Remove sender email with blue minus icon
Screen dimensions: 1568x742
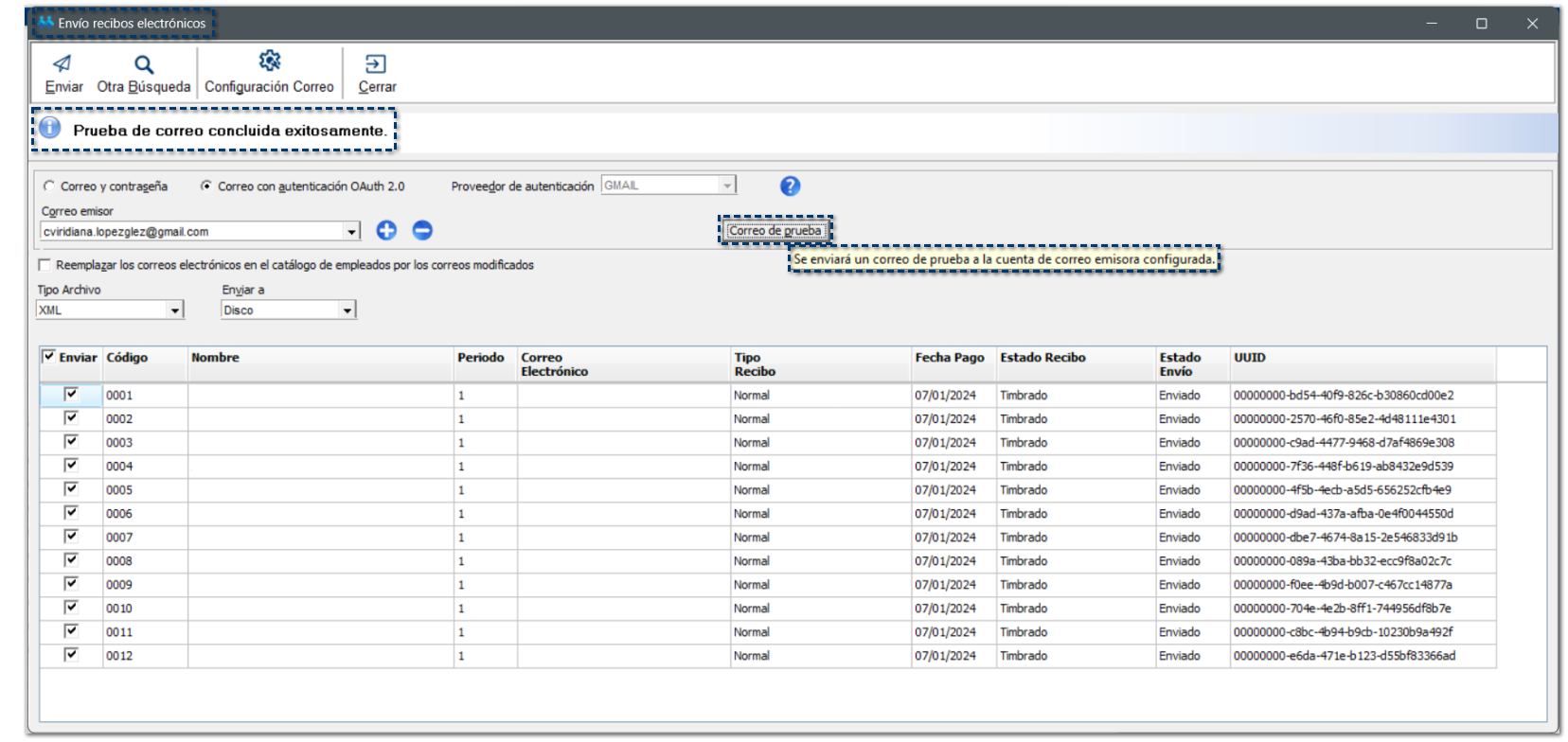pos(422,230)
